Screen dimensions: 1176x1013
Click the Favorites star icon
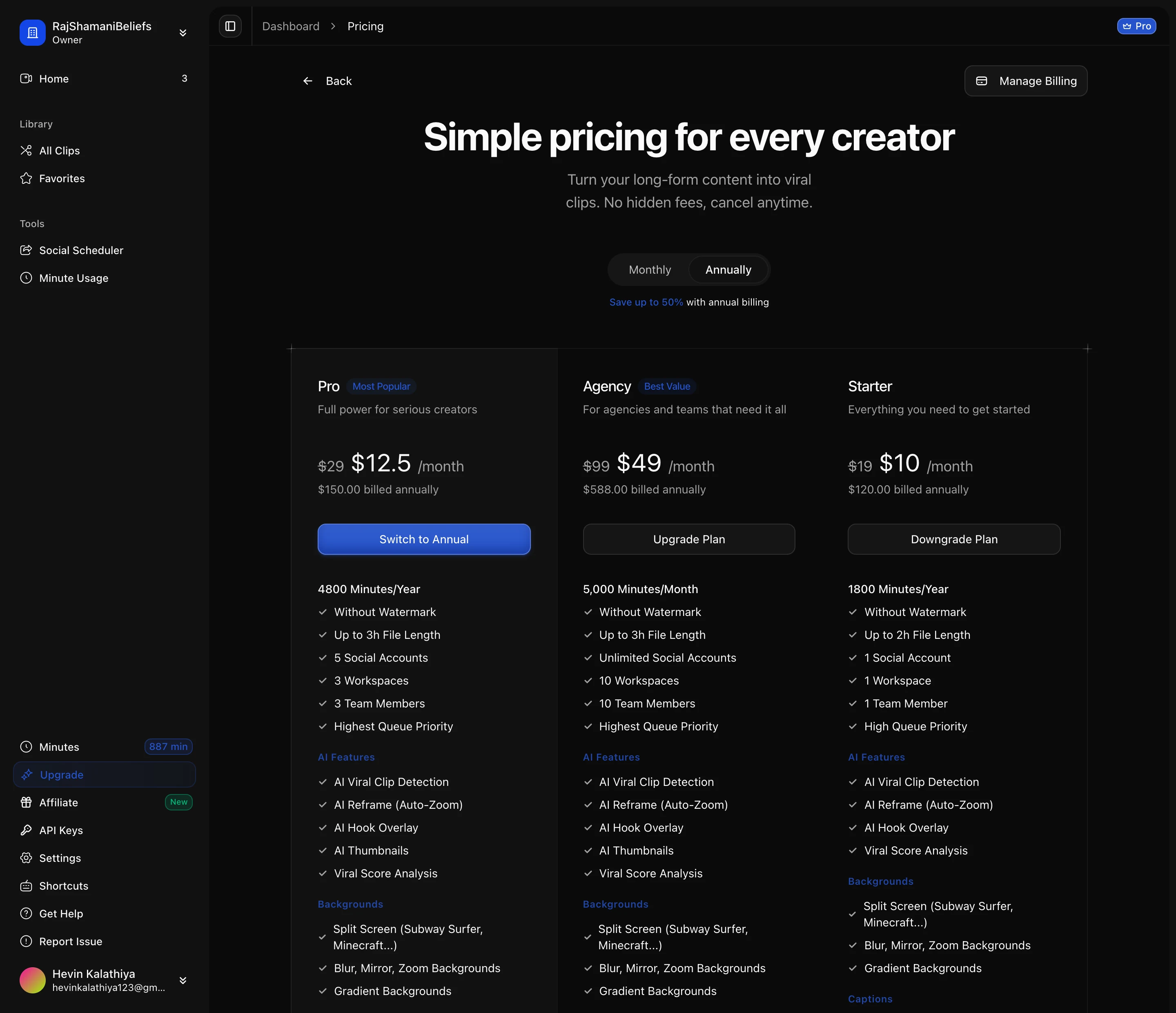coord(26,179)
